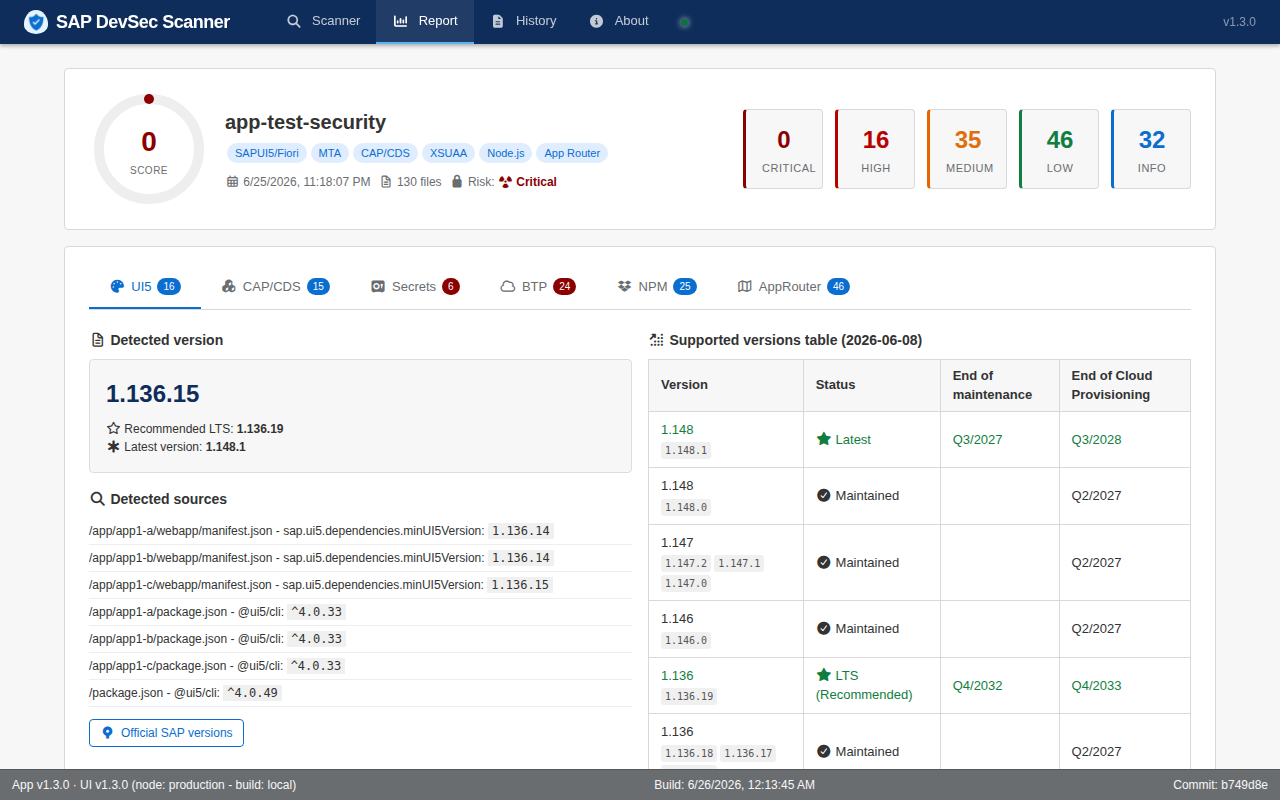Click the green star icon beside LTS status
The image size is (1280, 800).
pos(824,675)
